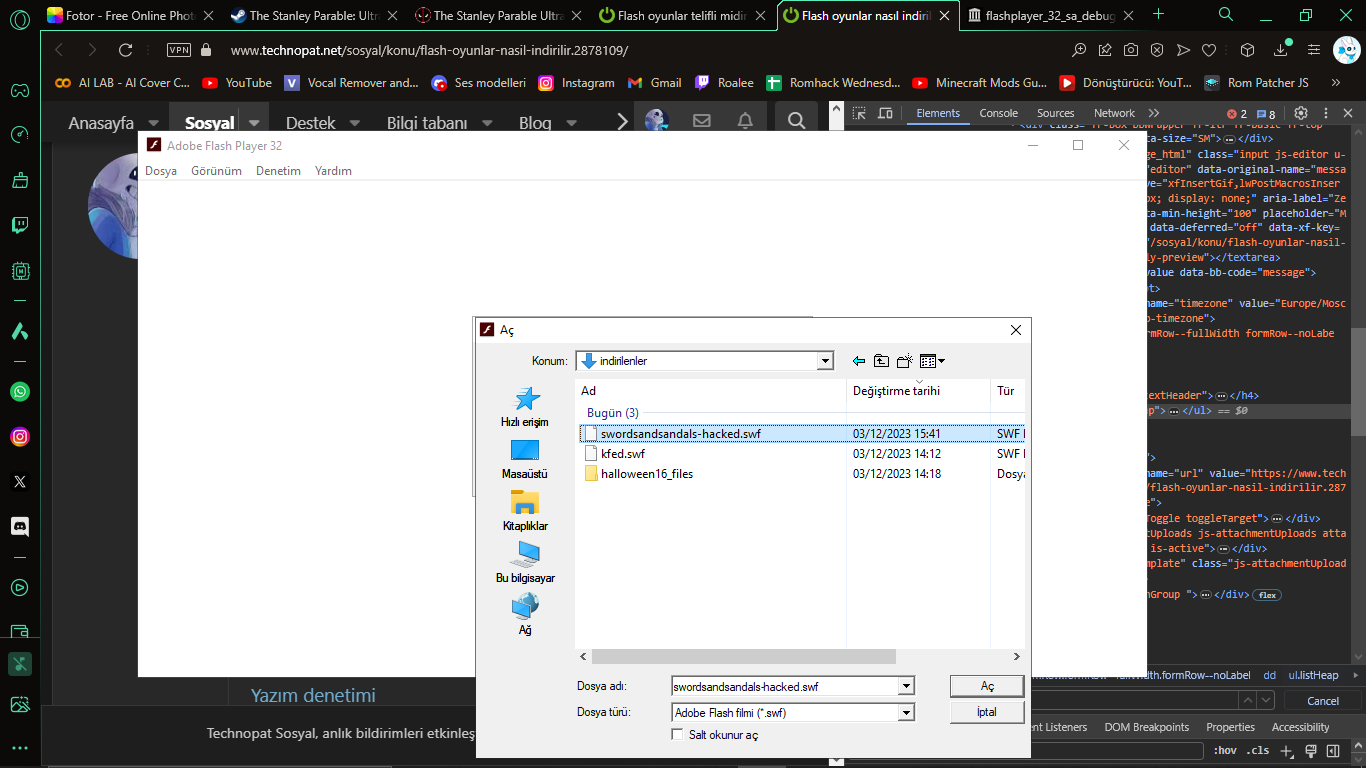Open browser downloads icon

tap(1282, 50)
